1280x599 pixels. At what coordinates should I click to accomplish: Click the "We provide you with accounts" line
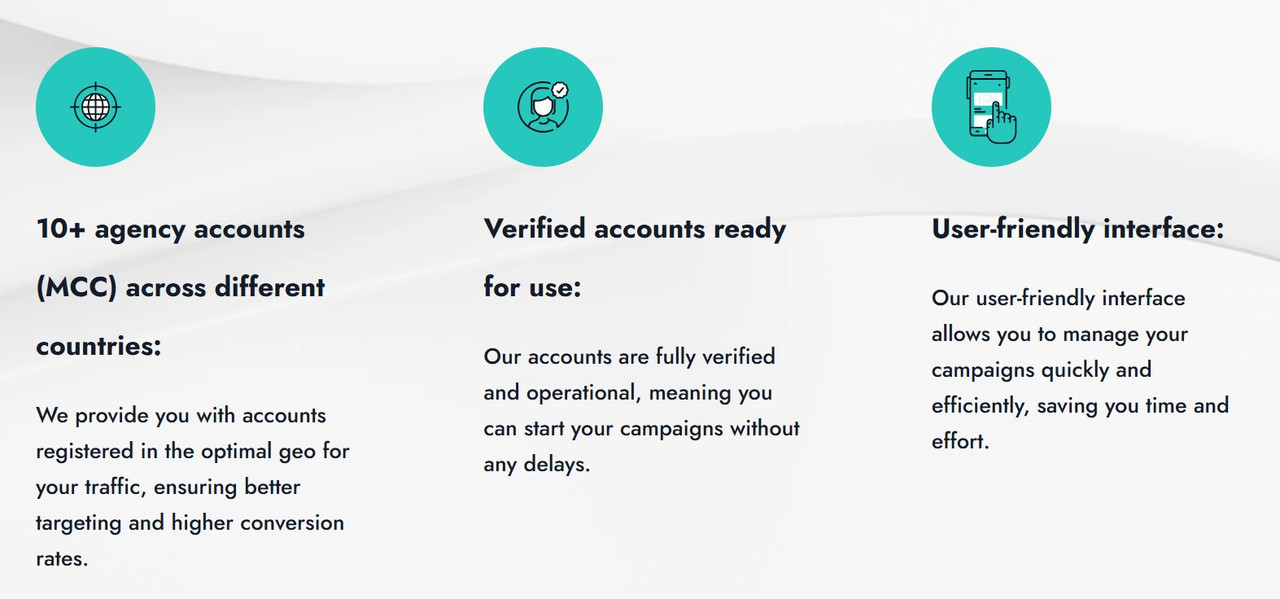click(181, 415)
